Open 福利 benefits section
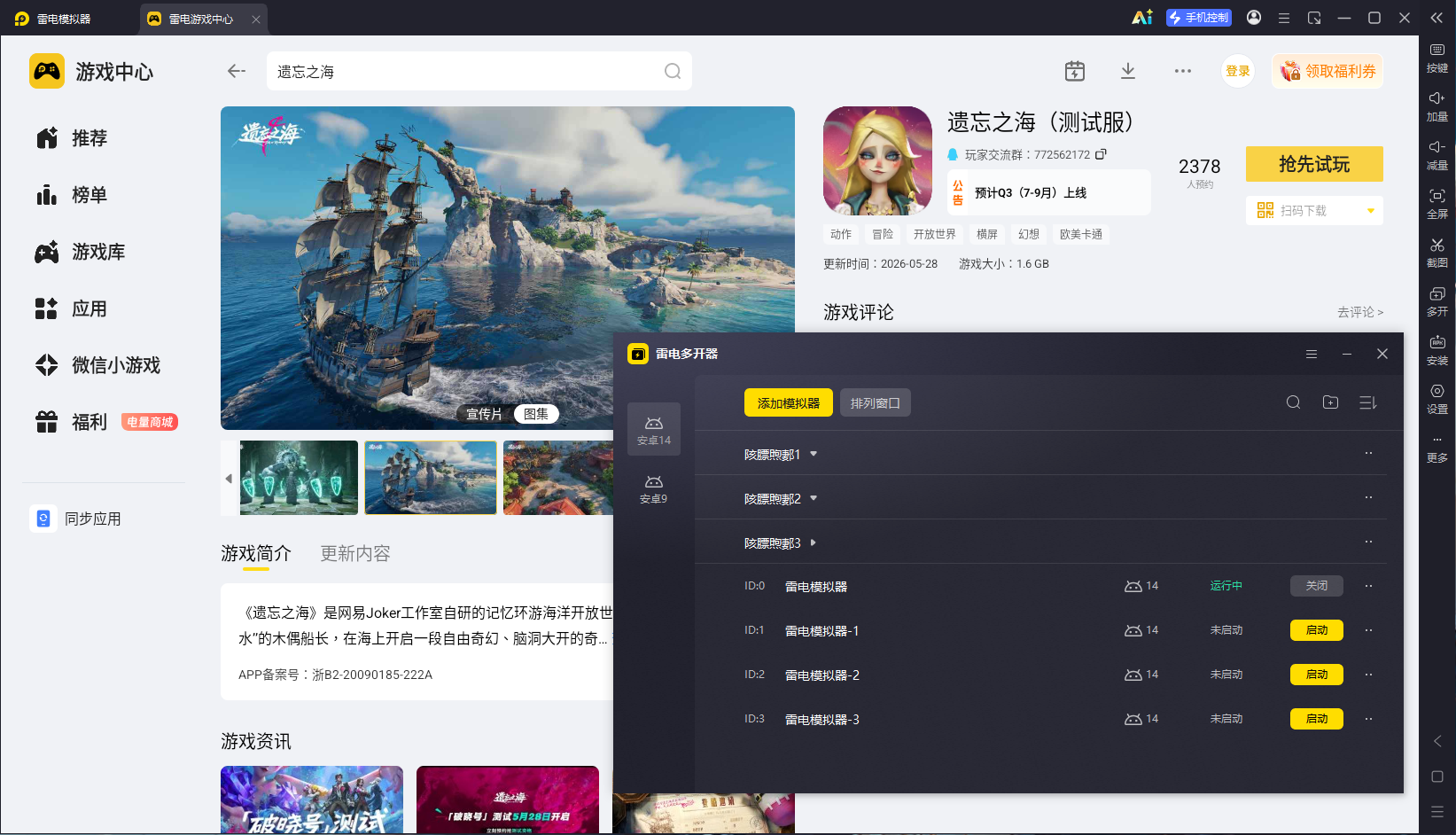 tap(72, 422)
